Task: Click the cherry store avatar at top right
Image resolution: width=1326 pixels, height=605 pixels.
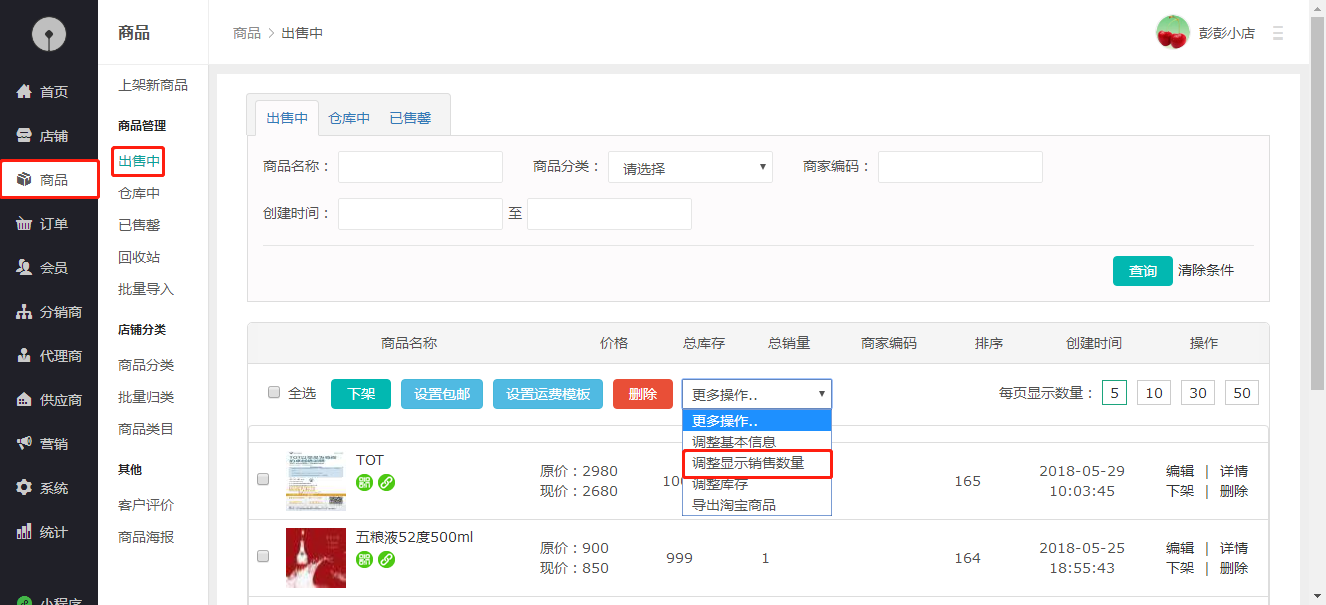Action: pos(1171,32)
